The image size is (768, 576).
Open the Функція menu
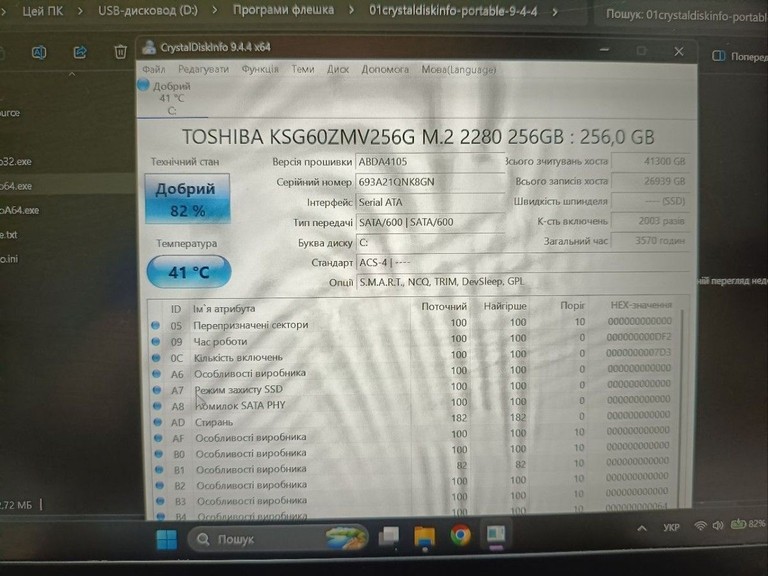[x=260, y=69]
